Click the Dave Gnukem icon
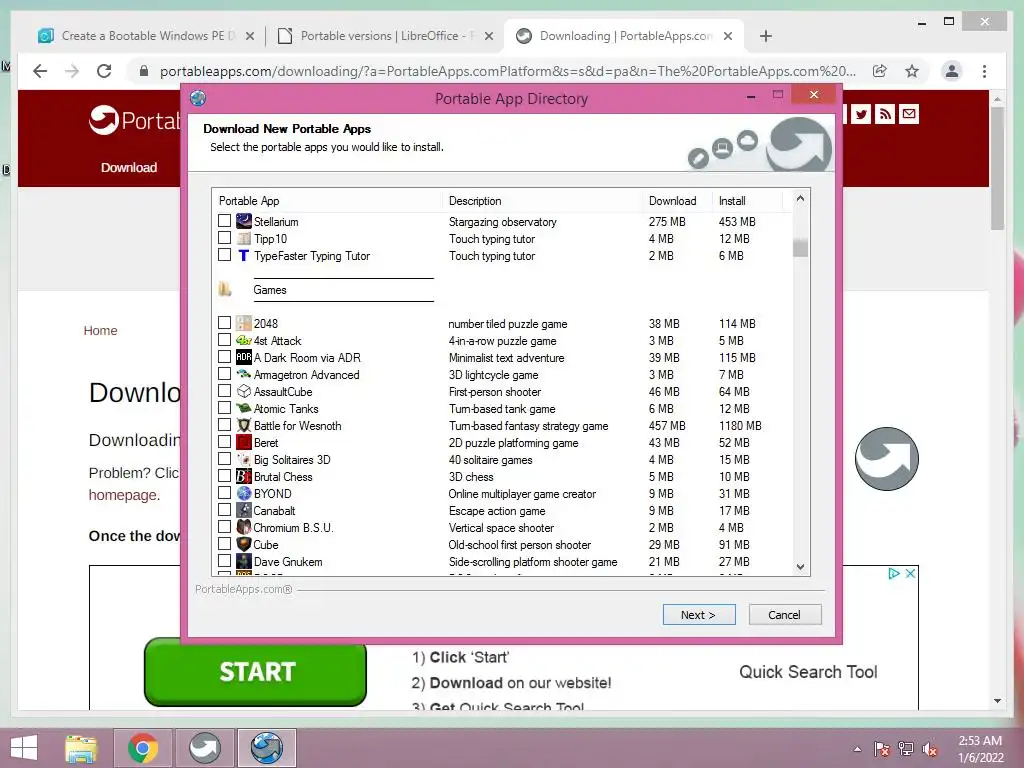 244,561
